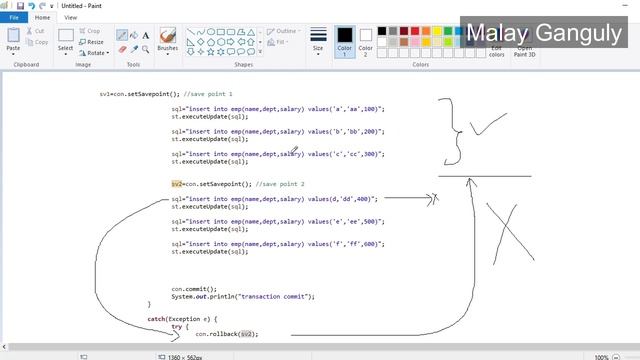This screenshot has width=640, height=360.
Task: Activate Color 2 background selector
Action: [365, 42]
